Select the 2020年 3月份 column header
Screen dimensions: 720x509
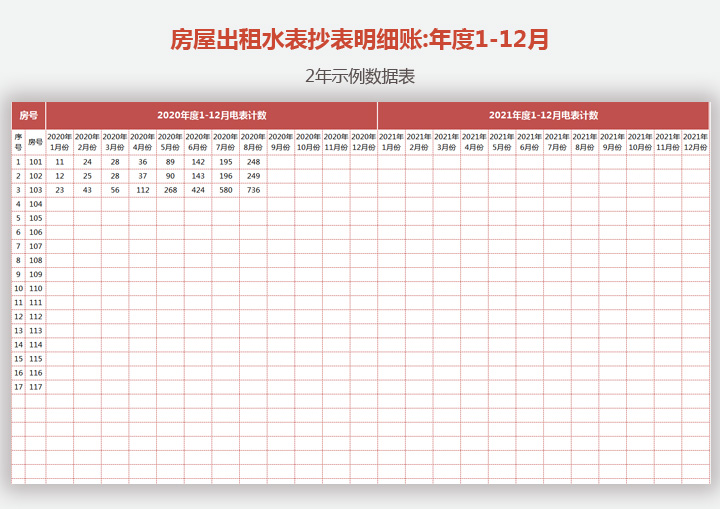[x=115, y=142]
